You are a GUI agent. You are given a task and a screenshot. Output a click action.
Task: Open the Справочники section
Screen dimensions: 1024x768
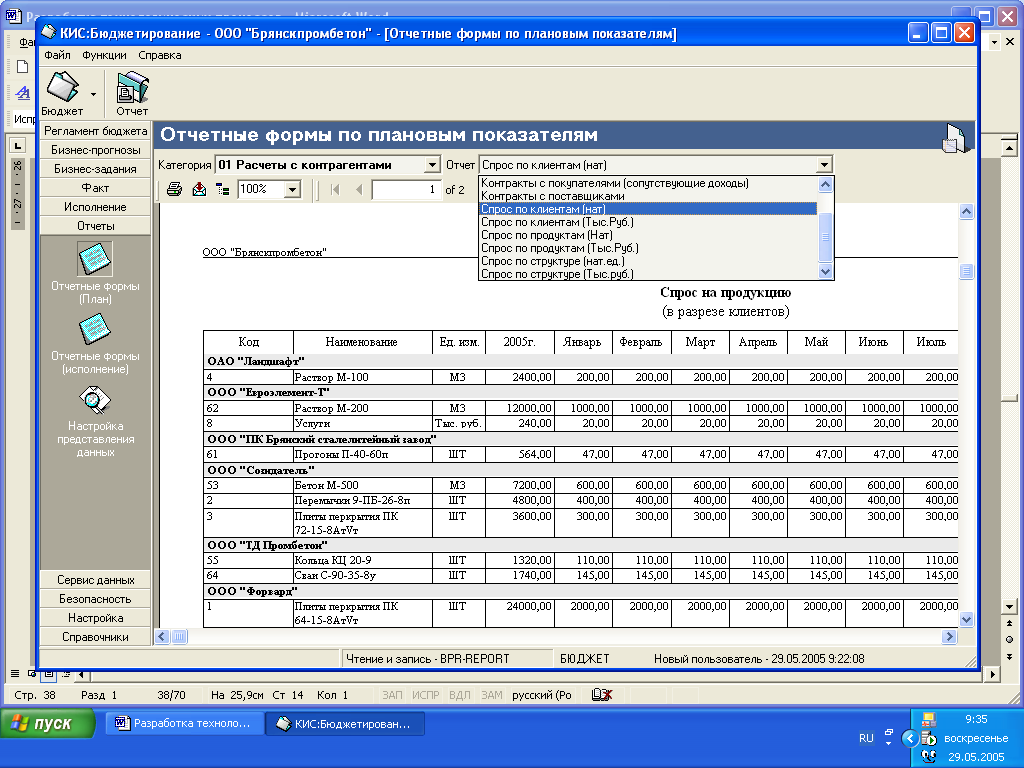(x=96, y=637)
